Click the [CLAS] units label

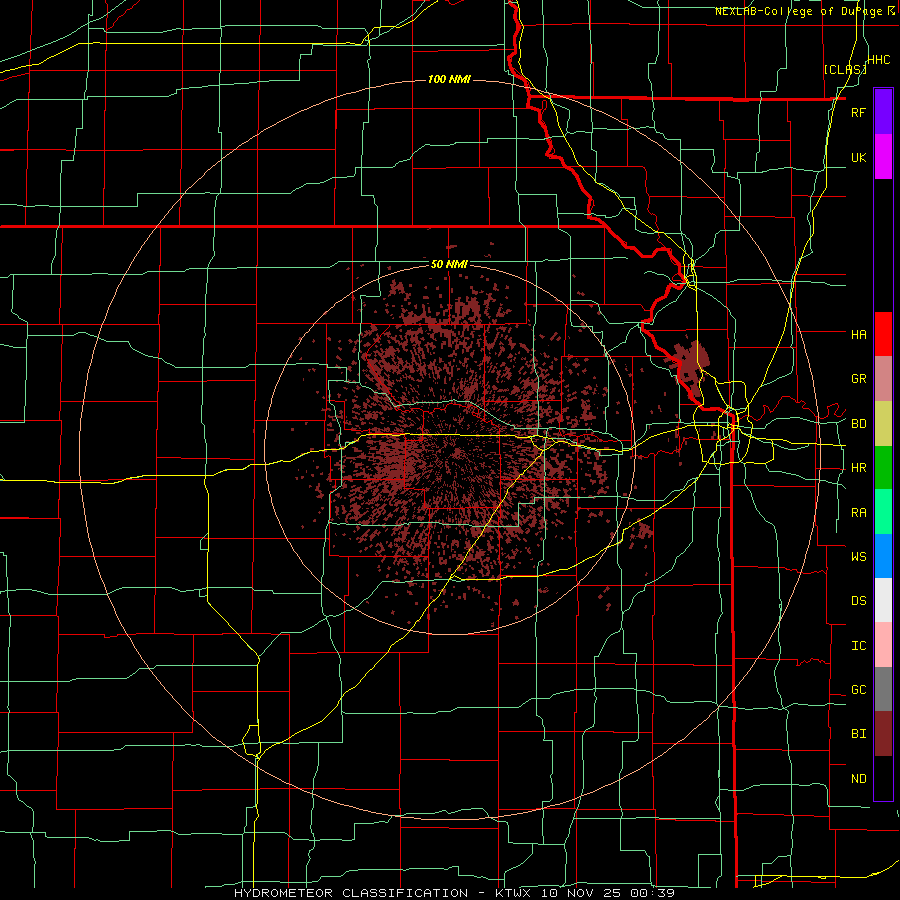[845, 69]
